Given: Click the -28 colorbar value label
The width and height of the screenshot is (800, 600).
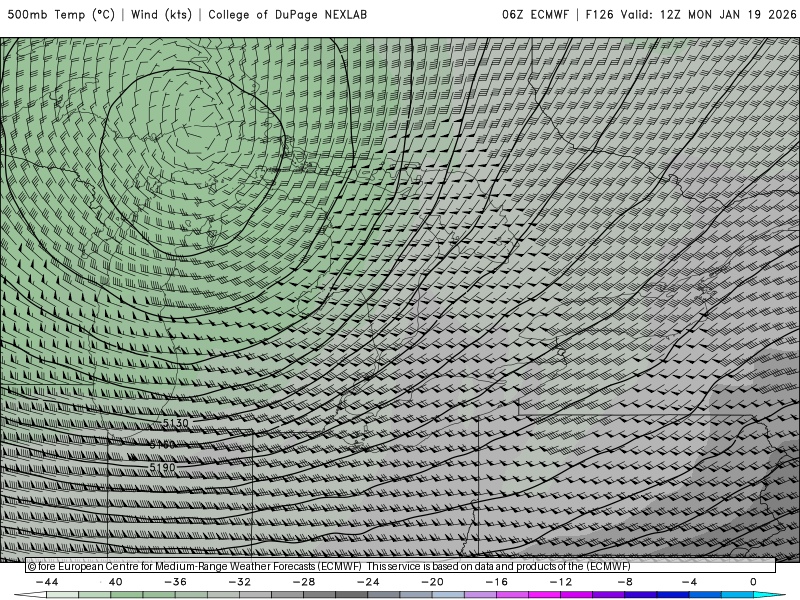Looking at the screenshot, I should pos(304,582).
